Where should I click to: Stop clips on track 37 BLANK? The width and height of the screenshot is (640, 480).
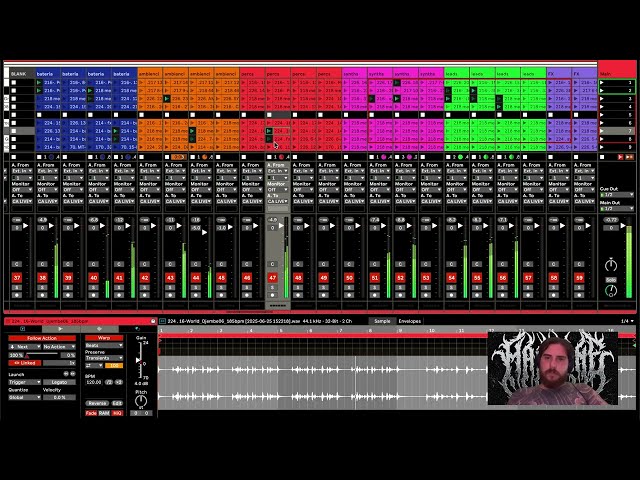click(13, 157)
